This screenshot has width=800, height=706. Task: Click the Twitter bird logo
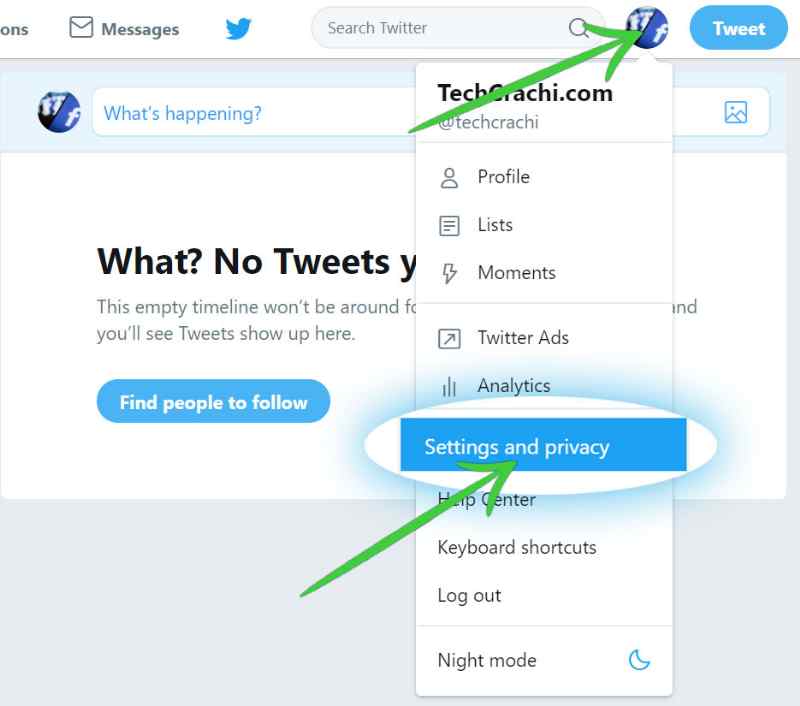pos(239,29)
